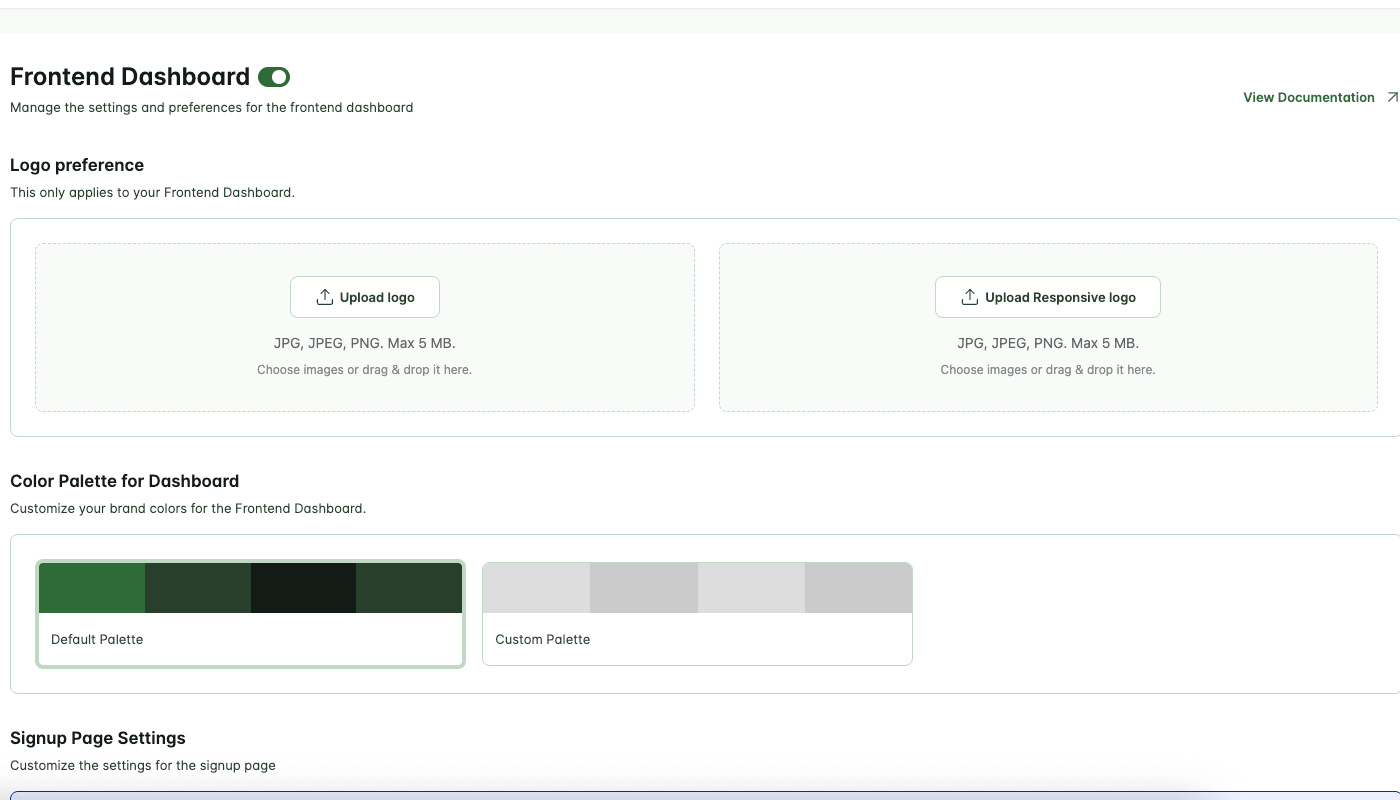
Task: Click the Default Palette label text
Action: (x=97, y=639)
